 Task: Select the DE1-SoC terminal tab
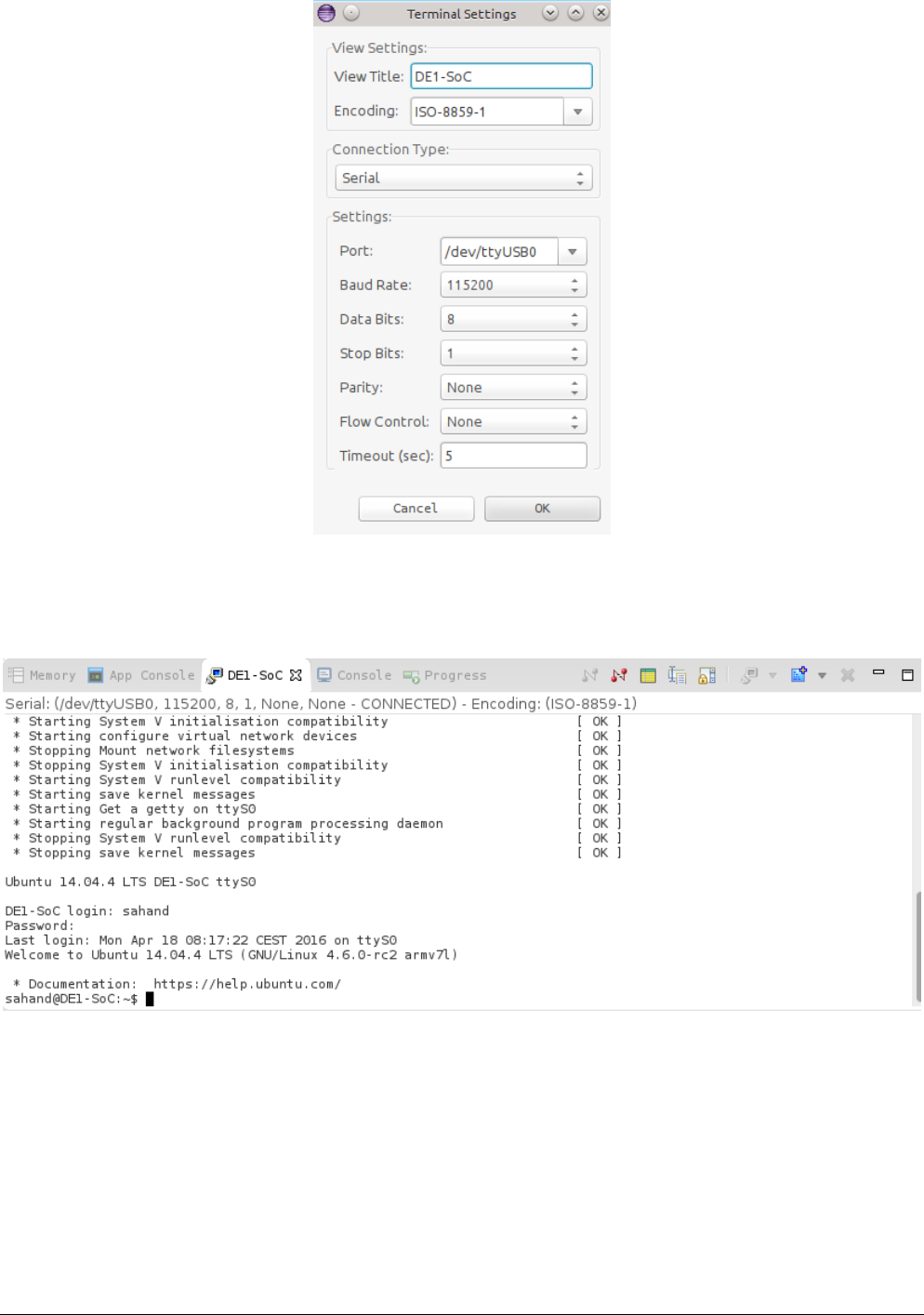[x=255, y=675]
